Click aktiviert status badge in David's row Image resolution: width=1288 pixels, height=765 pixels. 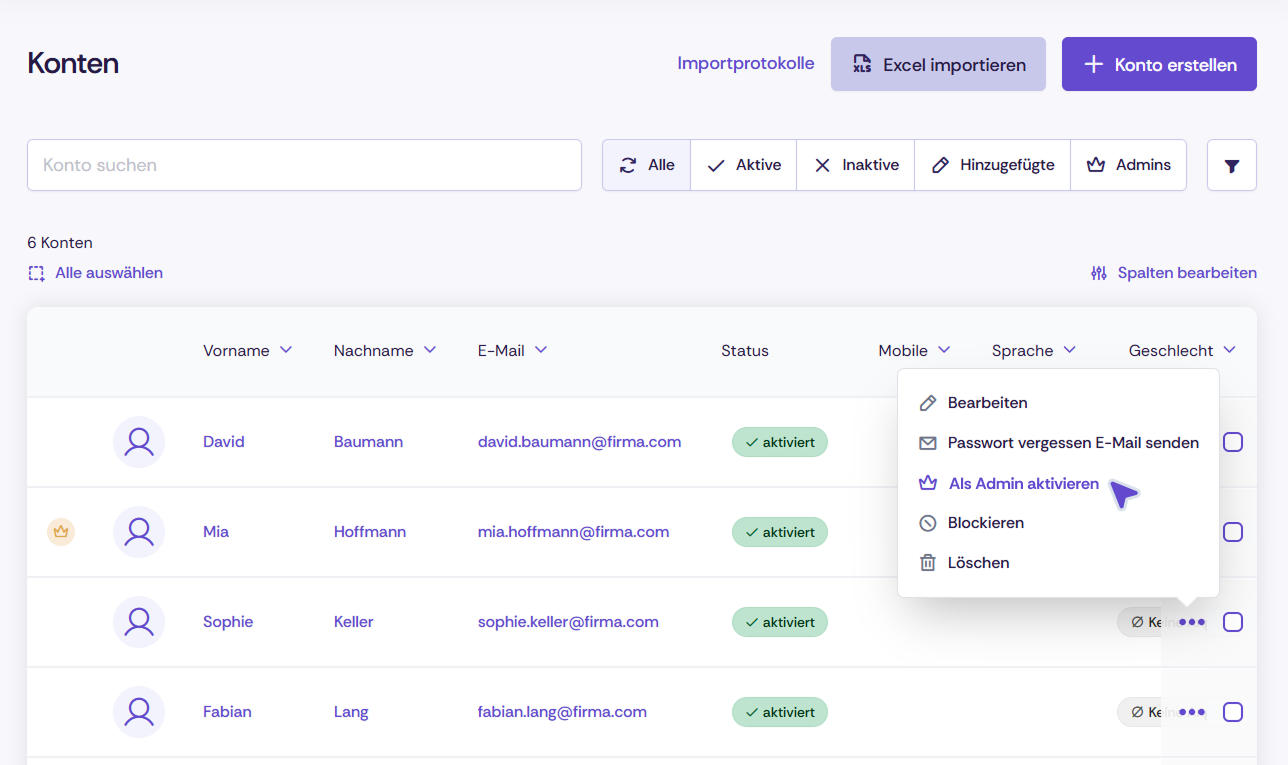780,442
